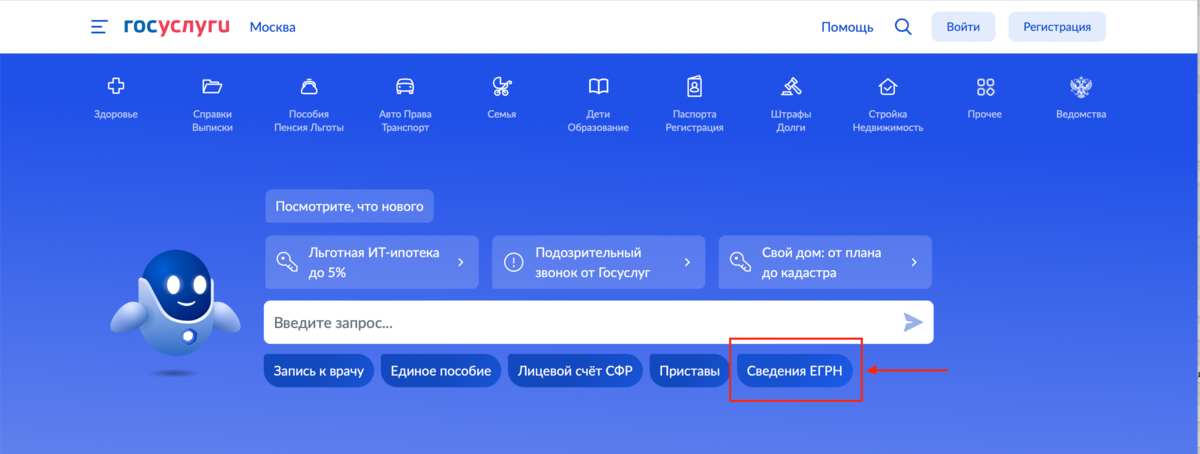This screenshot has width=1200, height=454.
Task: Click the key icon on Свой дом card
Action: tap(740, 262)
